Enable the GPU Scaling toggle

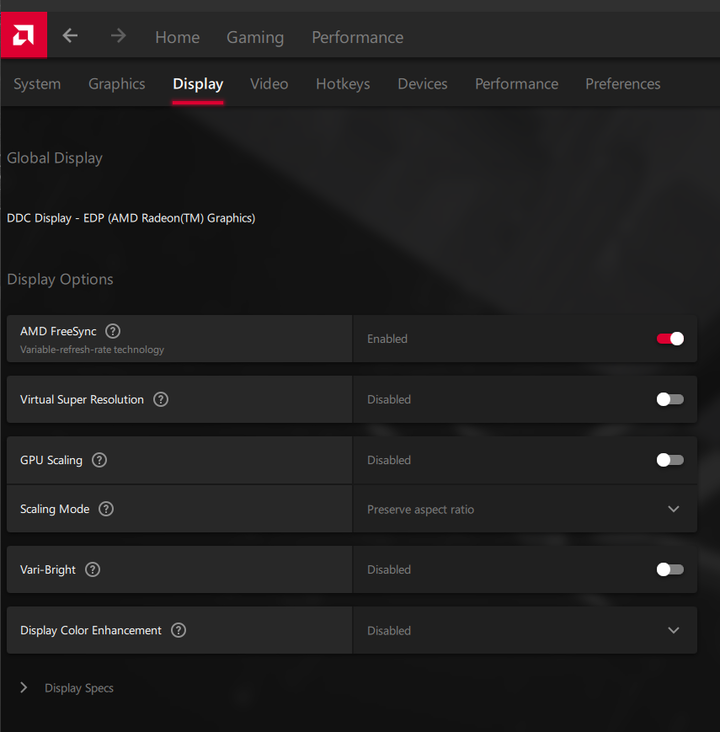pyautogui.click(x=670, y=460)
